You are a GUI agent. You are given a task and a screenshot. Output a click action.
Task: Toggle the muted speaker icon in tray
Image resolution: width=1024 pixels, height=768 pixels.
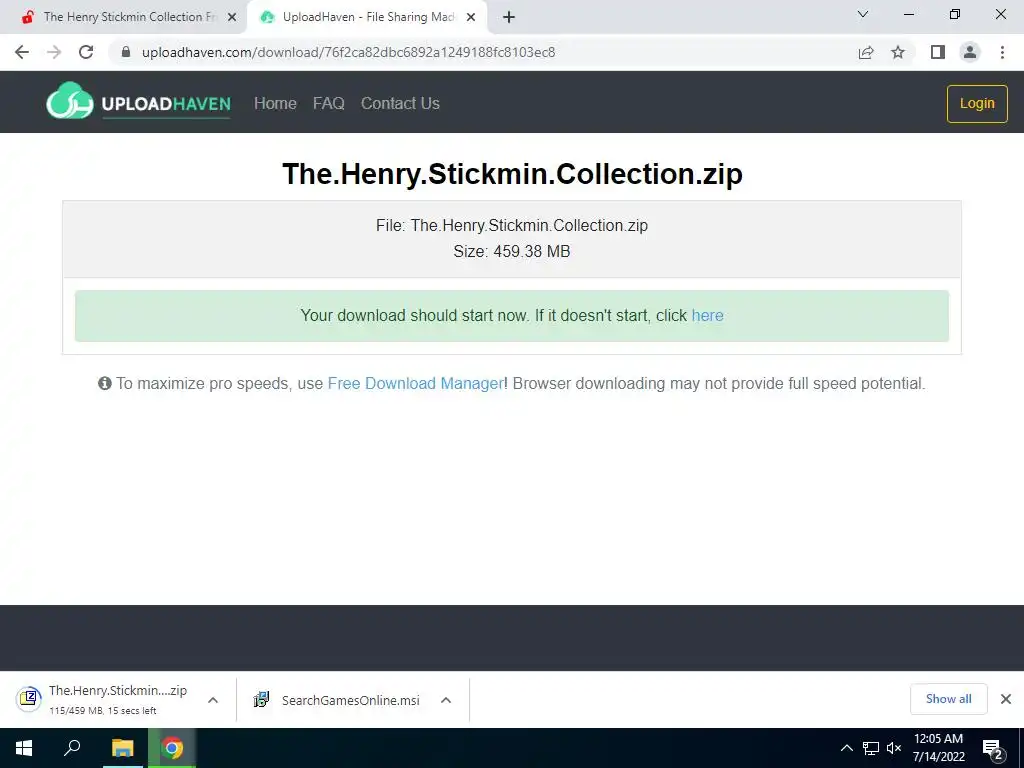894,748
